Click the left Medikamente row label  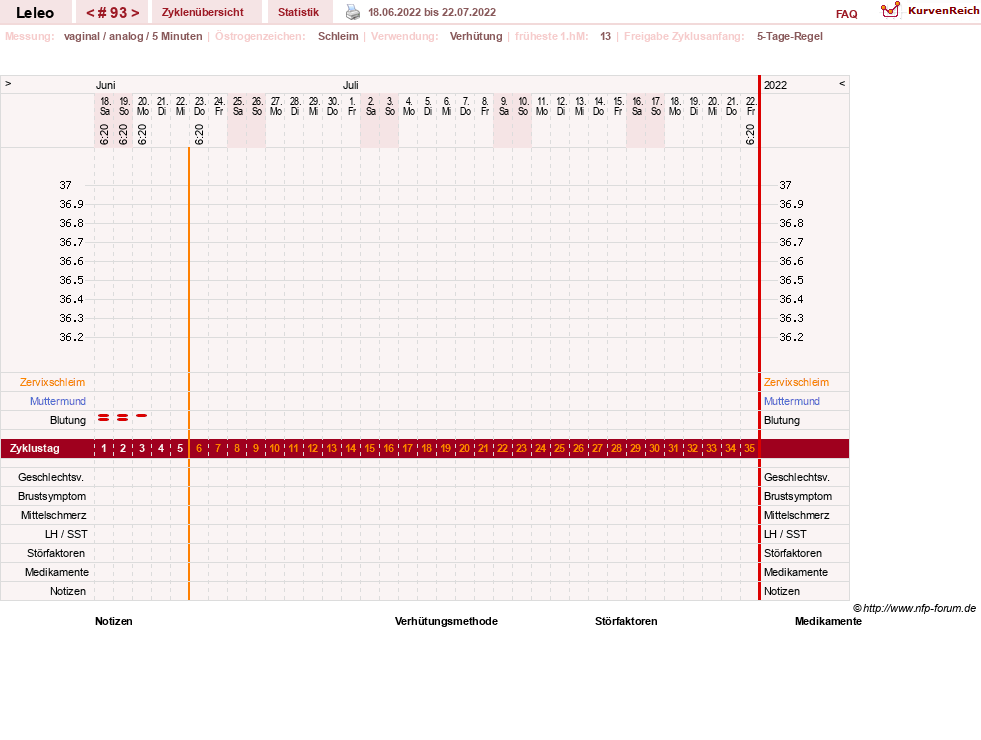pos(57,572)
